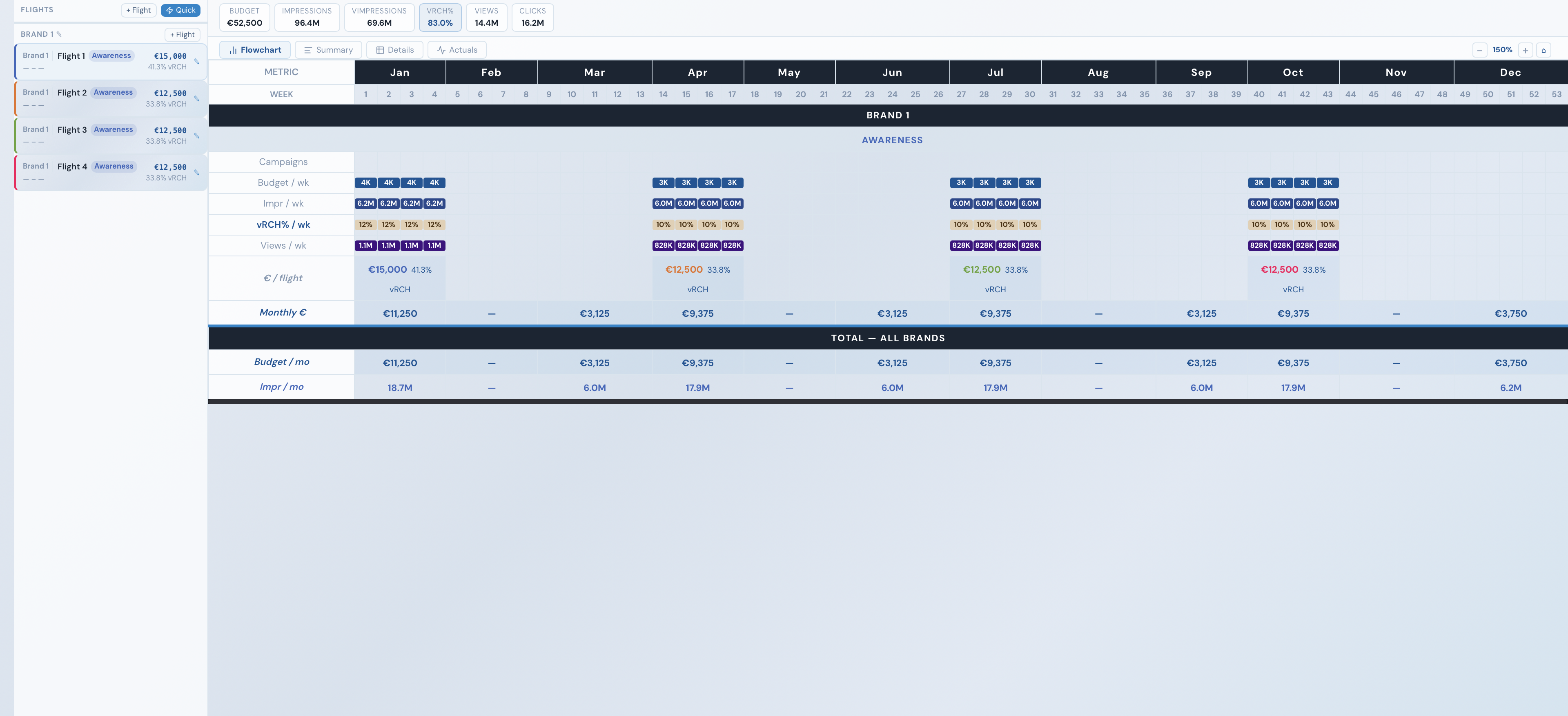Select Flight 3 card in sidebar
This screenshot has width=1568, height=716.
pos(111,136)
